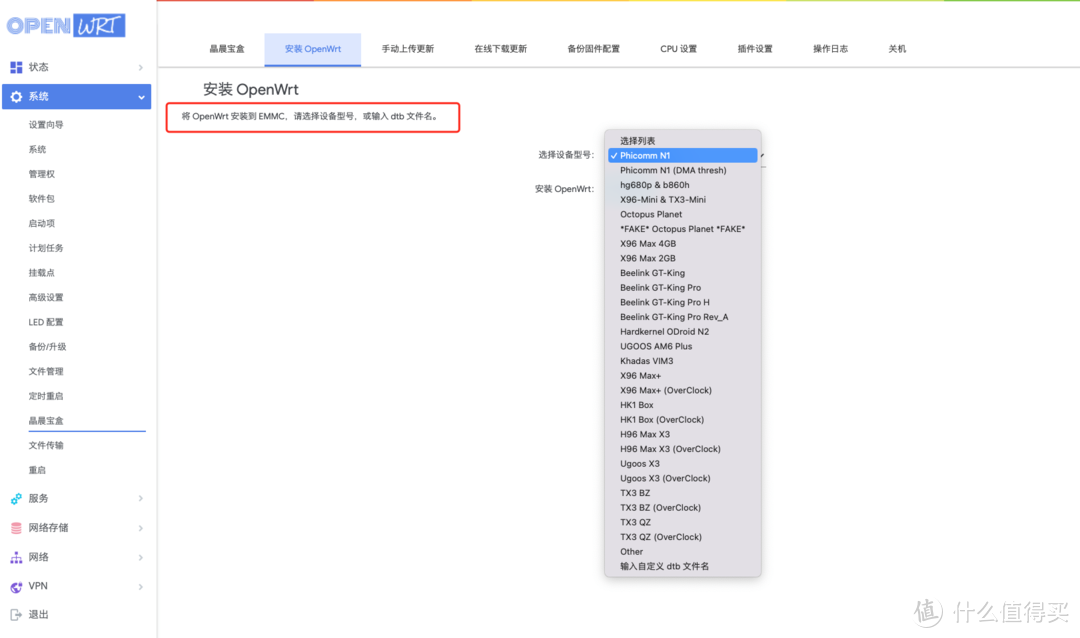Click the OpenWrt logo in top left corner

[65, 25]
